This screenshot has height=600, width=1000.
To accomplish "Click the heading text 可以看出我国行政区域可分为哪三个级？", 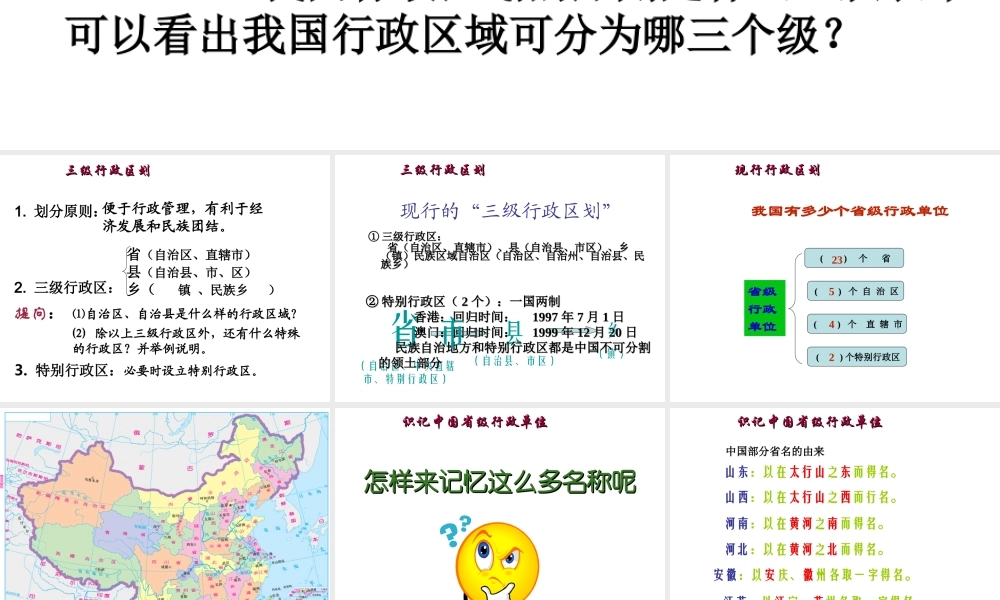I will coord(455,34).
